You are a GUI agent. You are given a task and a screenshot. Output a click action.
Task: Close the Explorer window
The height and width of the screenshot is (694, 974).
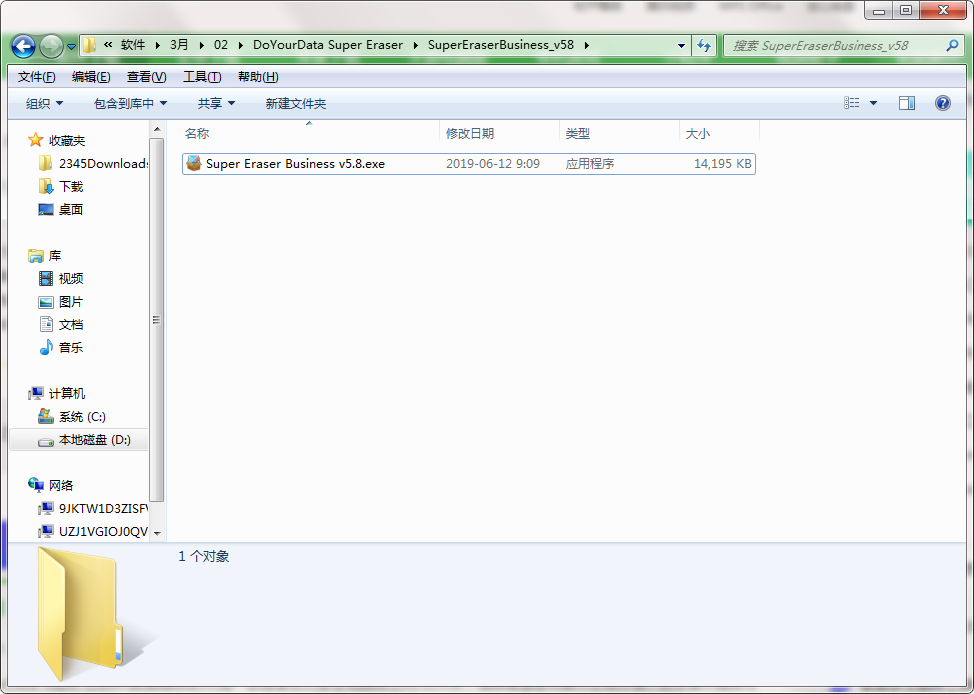pos(943,11)
